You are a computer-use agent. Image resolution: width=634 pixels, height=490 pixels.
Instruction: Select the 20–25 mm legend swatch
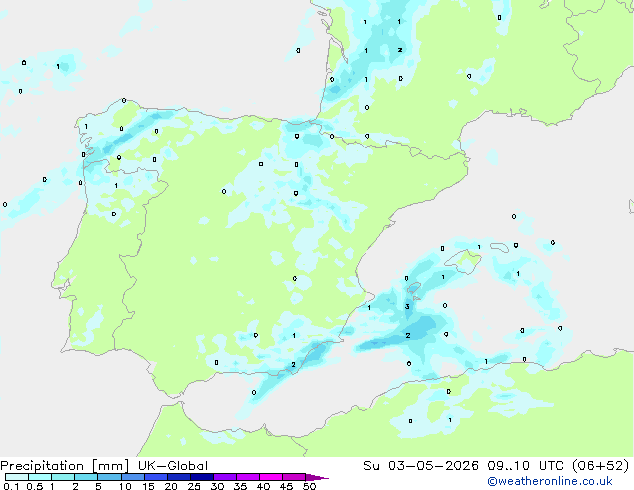tap(179, 477)
